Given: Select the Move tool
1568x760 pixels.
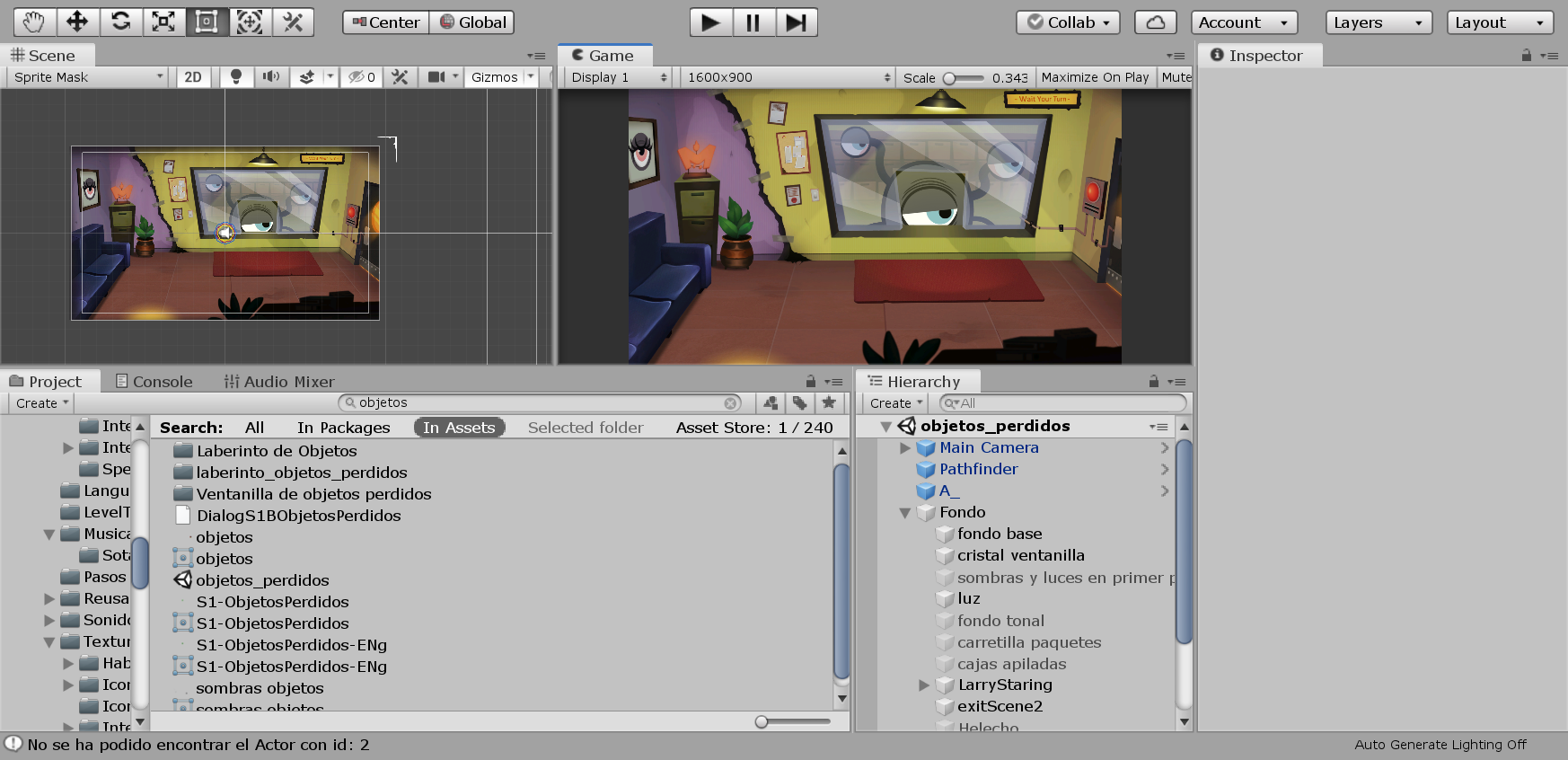Looking at the screenshot, I should point(77,22).
